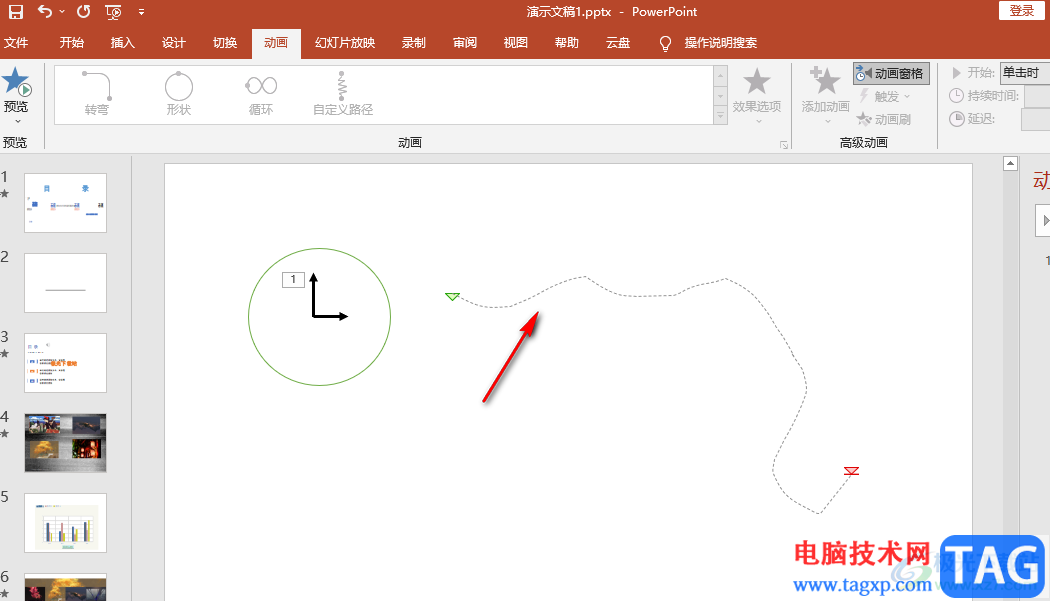Select slide 2 thumbnail
The height and width of the screenshot is (601, 1050).
click(x=66, y=283)
